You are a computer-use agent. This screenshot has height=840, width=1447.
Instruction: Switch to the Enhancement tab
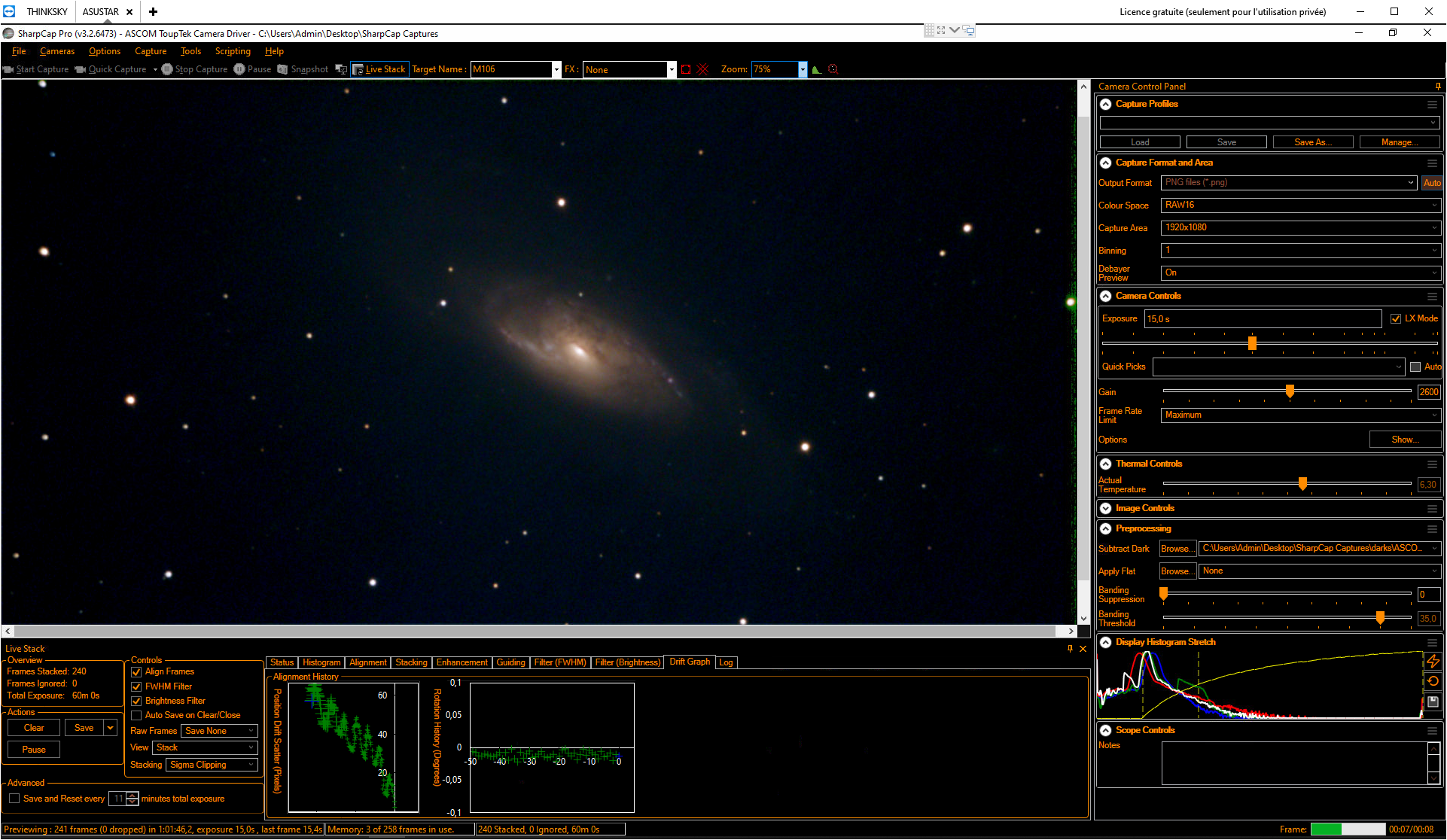pyautogui.click(x=462, y=662)
